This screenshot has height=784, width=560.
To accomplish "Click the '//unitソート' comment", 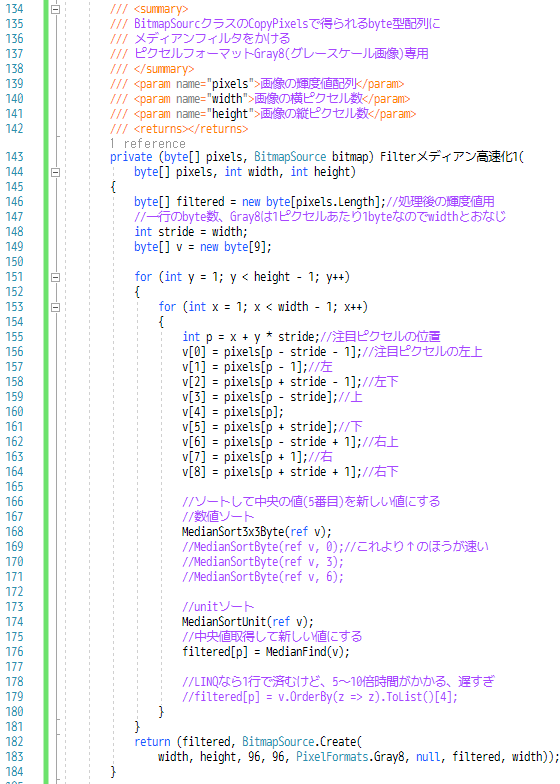I will [x=218, y=606].
